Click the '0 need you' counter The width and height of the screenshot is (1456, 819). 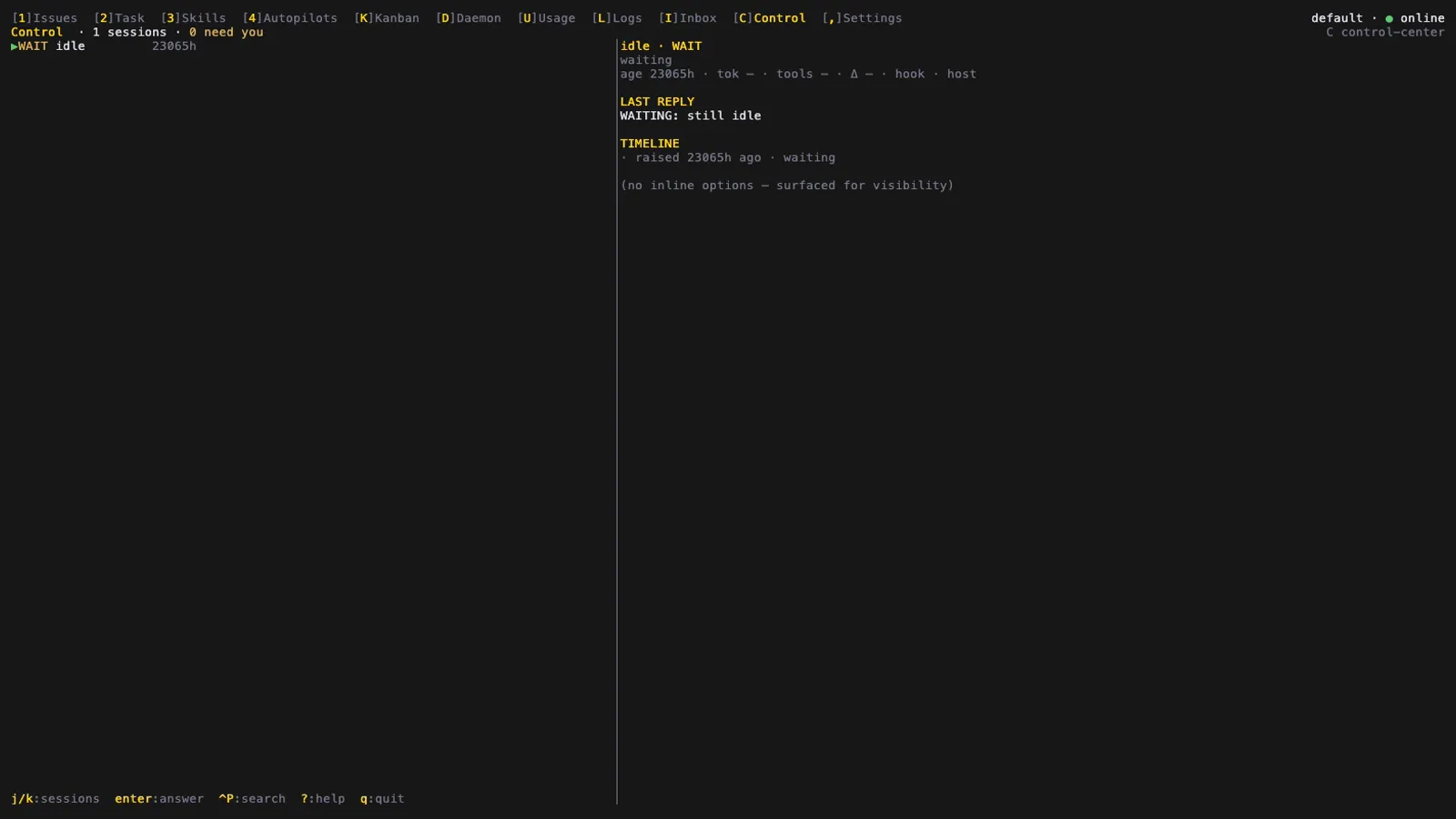coord(227,32)
